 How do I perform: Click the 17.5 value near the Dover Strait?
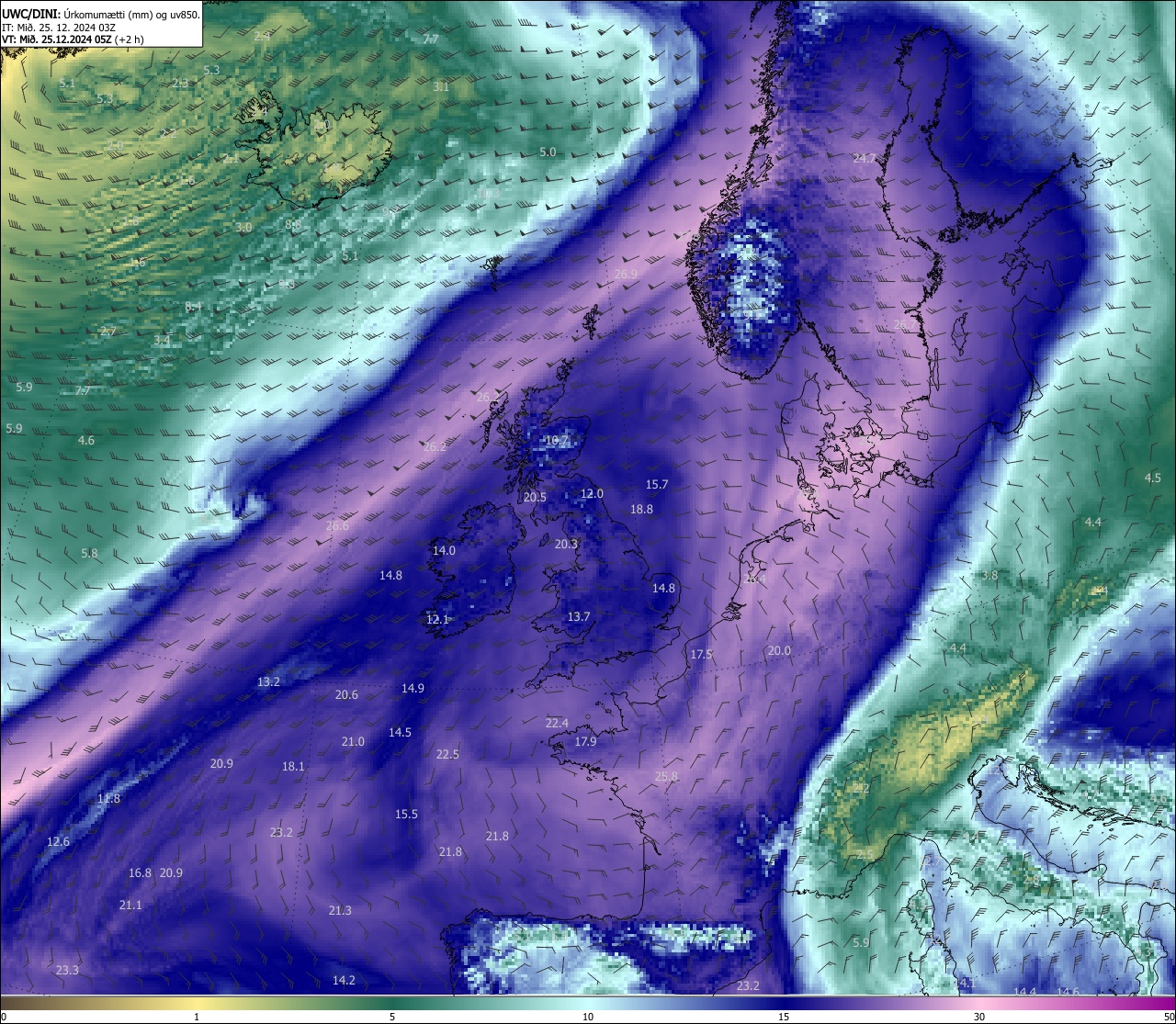click(701, 654)
